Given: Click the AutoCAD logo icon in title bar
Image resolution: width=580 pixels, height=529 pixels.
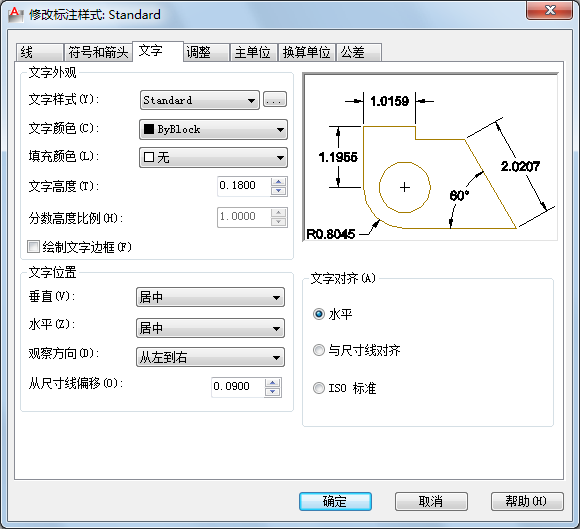Looking at the screenshot, I should (x=15, y=15).
